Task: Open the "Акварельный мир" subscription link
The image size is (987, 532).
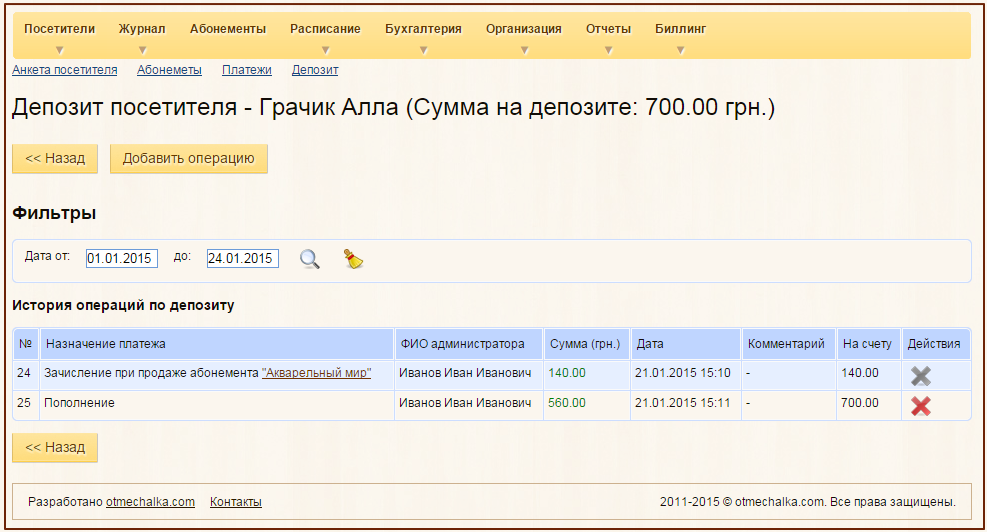Action: click(x=316, y=373)
